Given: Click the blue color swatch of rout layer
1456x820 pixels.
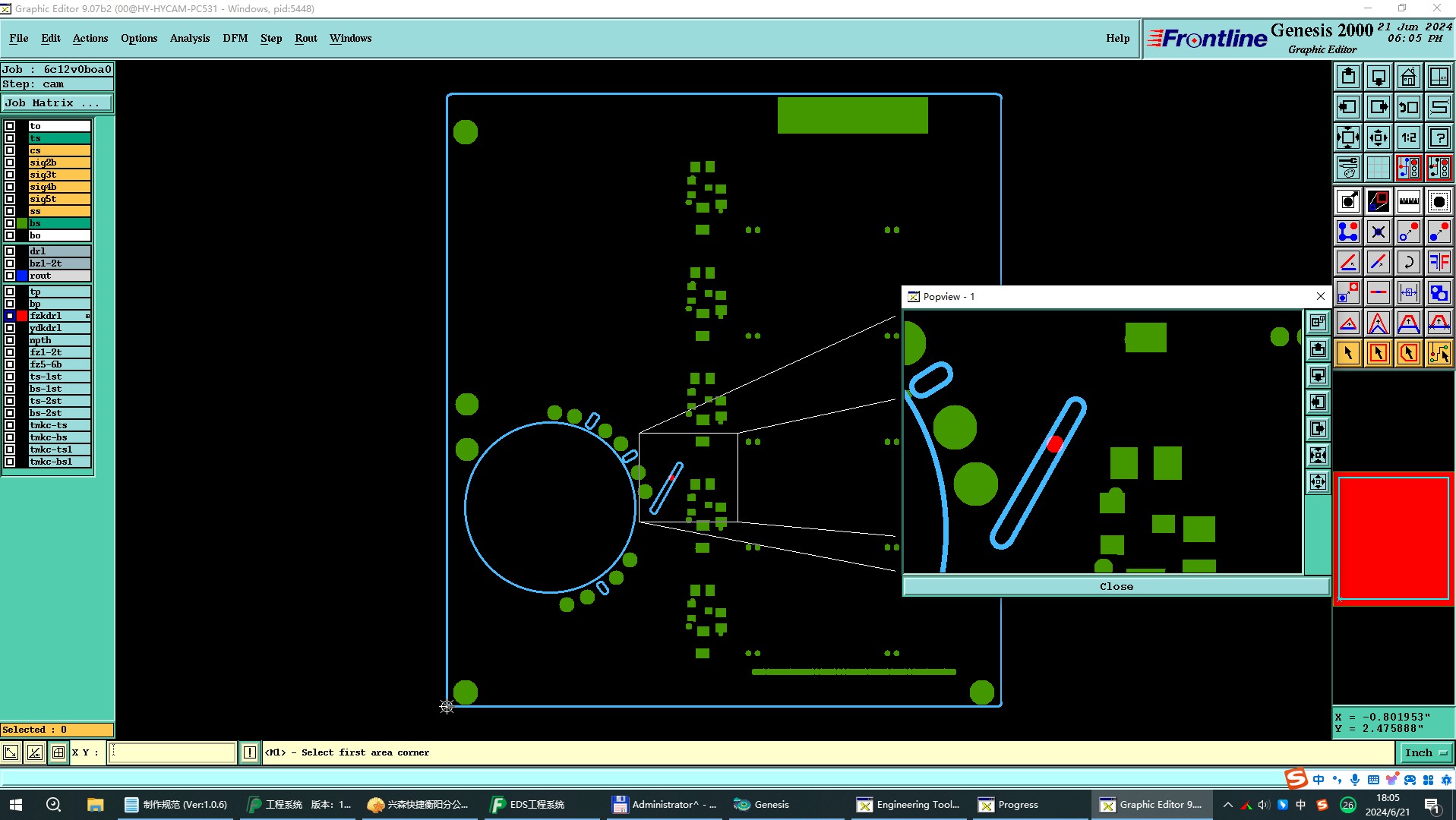Looking at the screenshot, I should [x=22, y=276].
